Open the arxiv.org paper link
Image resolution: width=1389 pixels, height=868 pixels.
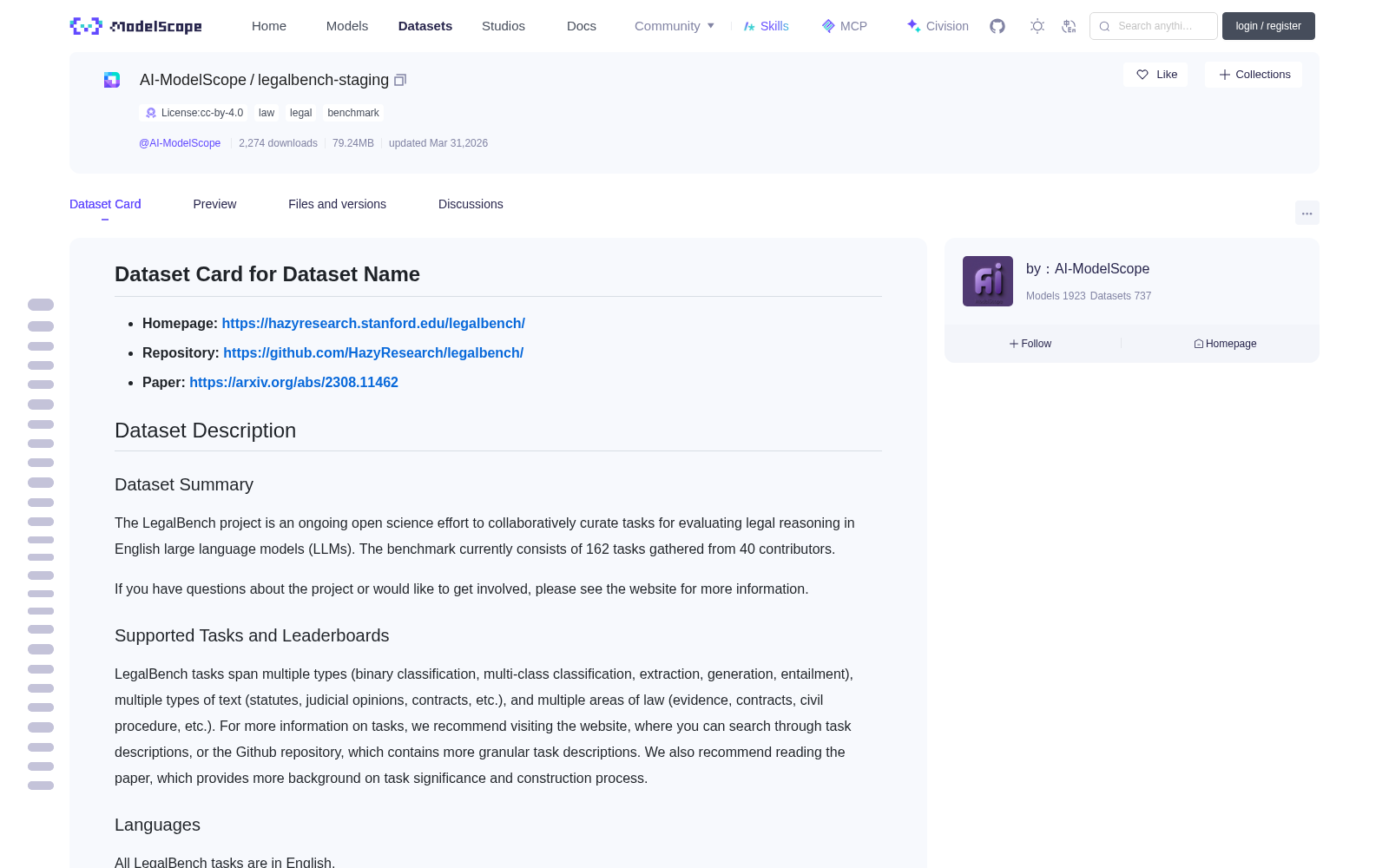pos(293,382)
